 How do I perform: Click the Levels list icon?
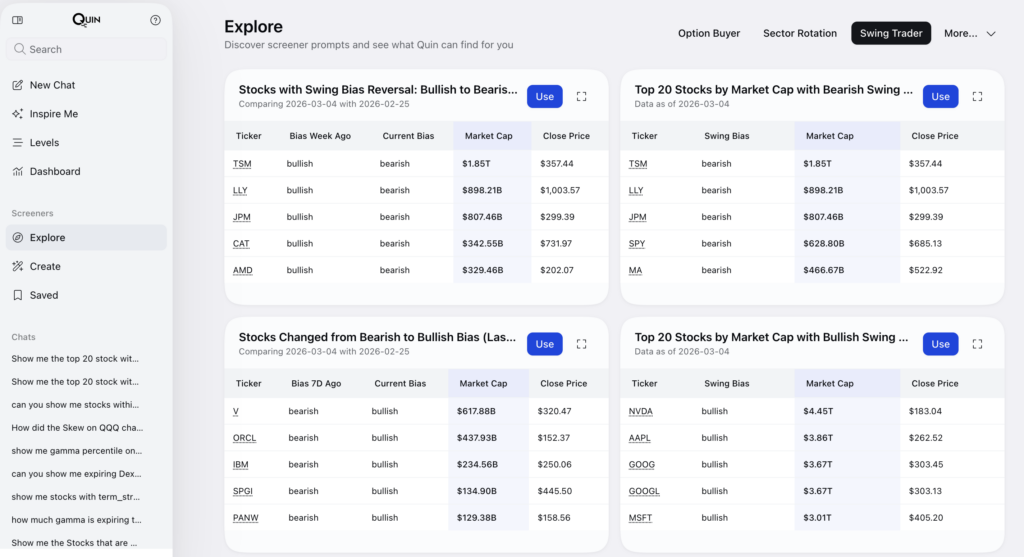pos(18,142)
